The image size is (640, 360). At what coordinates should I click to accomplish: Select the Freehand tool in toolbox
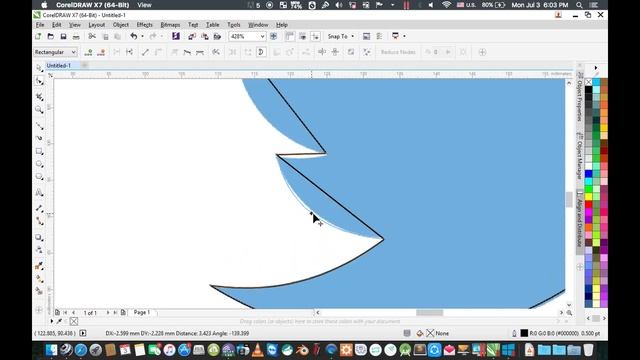39,125
